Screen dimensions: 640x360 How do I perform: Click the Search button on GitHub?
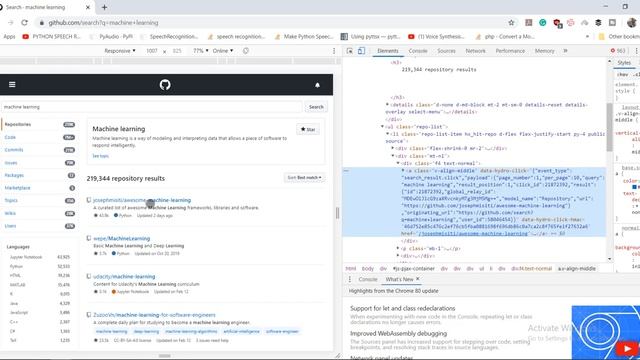coord(316,107)
